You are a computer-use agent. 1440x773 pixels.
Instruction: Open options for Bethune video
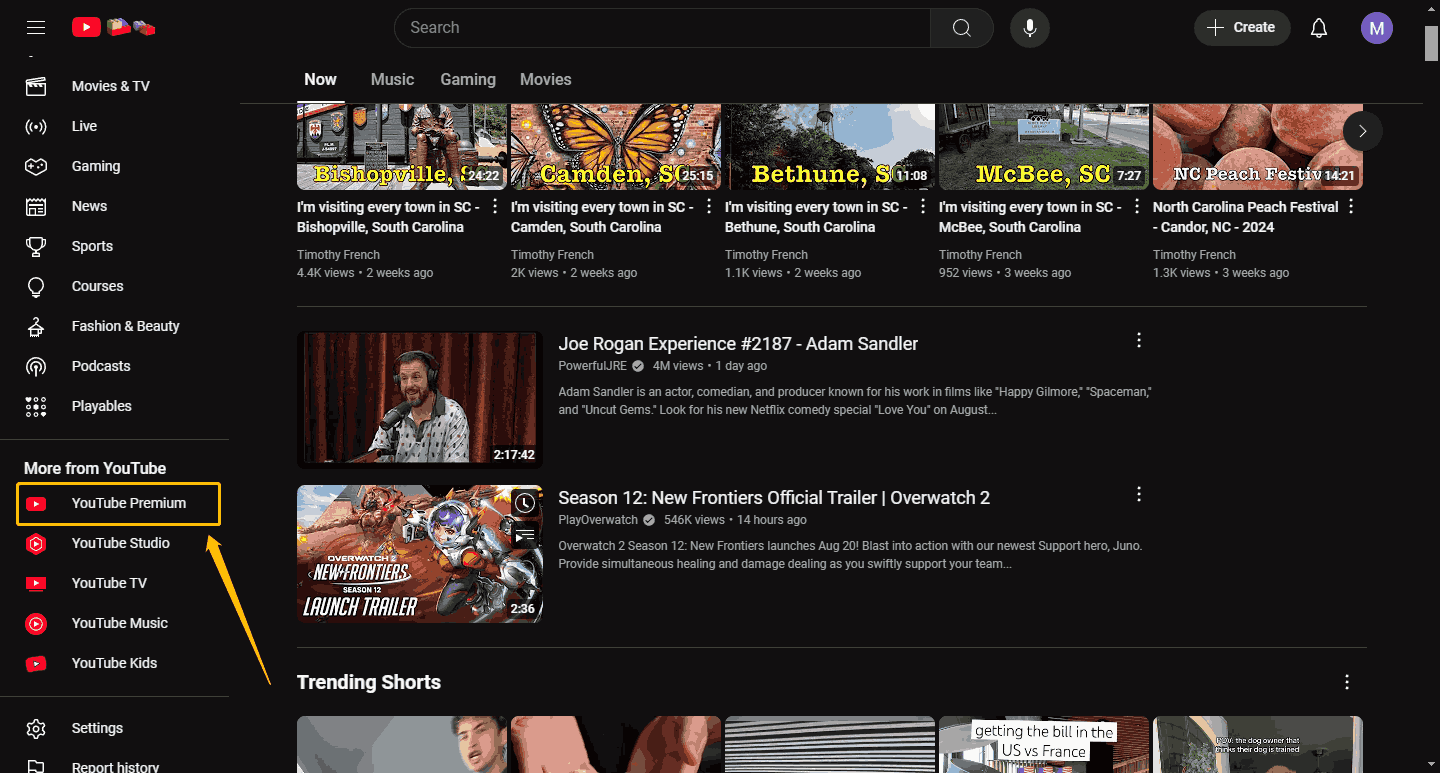pos(923,206)
